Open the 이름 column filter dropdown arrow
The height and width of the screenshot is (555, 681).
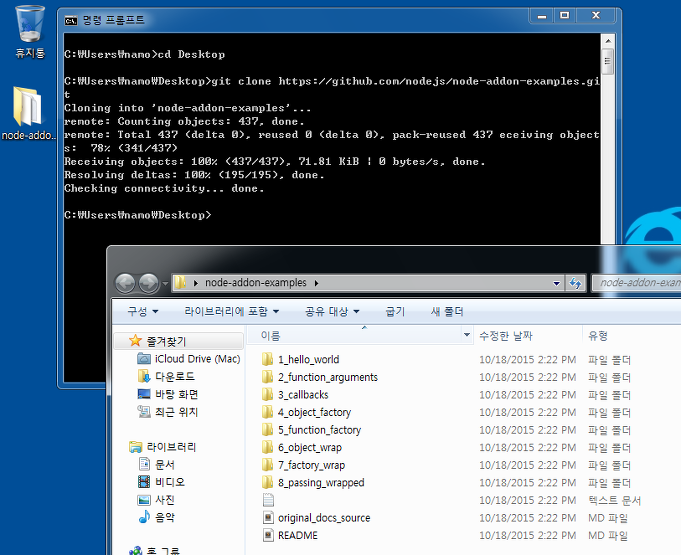(x=467, y=335)
